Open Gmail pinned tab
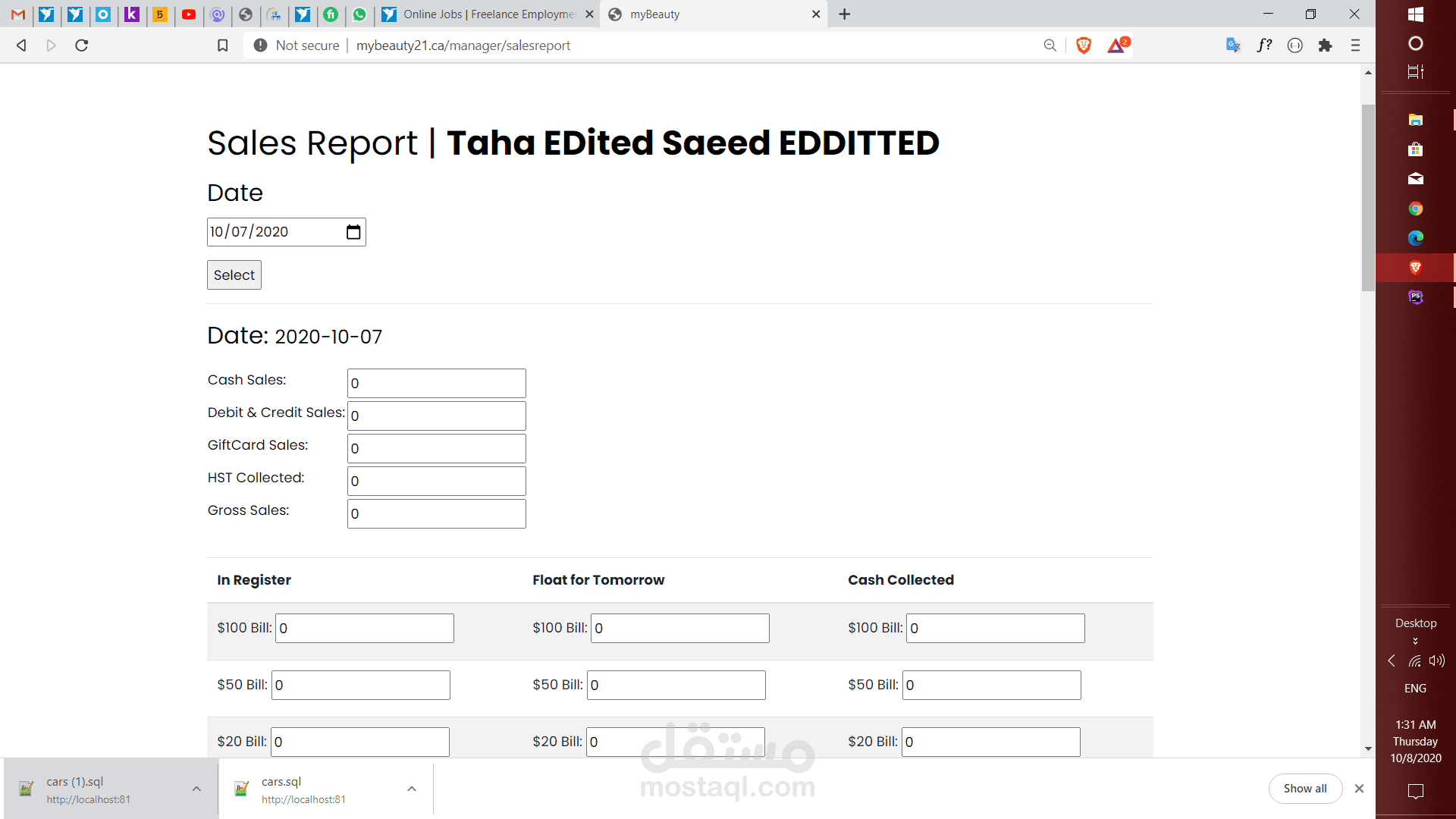 click(18, 14)
